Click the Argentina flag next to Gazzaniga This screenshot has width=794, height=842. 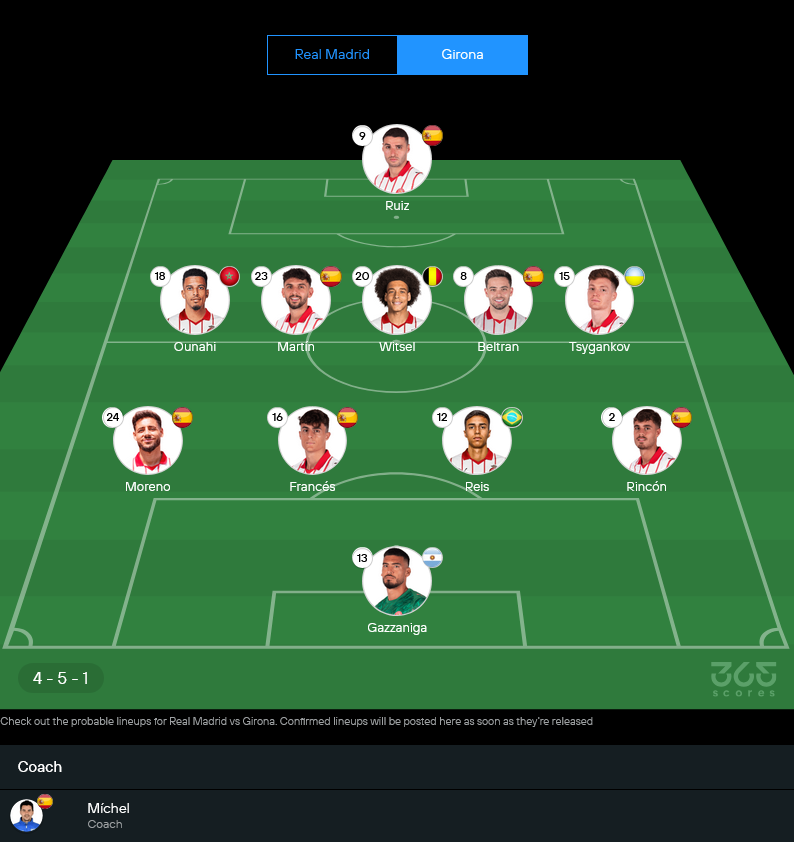(x=432, y=558)
